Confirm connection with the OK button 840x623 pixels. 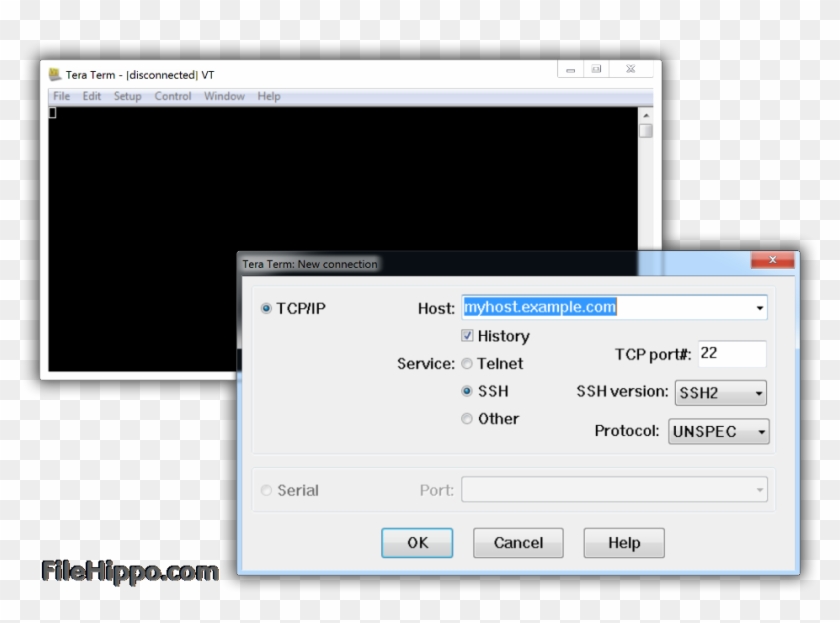click(x=417, y=543)
